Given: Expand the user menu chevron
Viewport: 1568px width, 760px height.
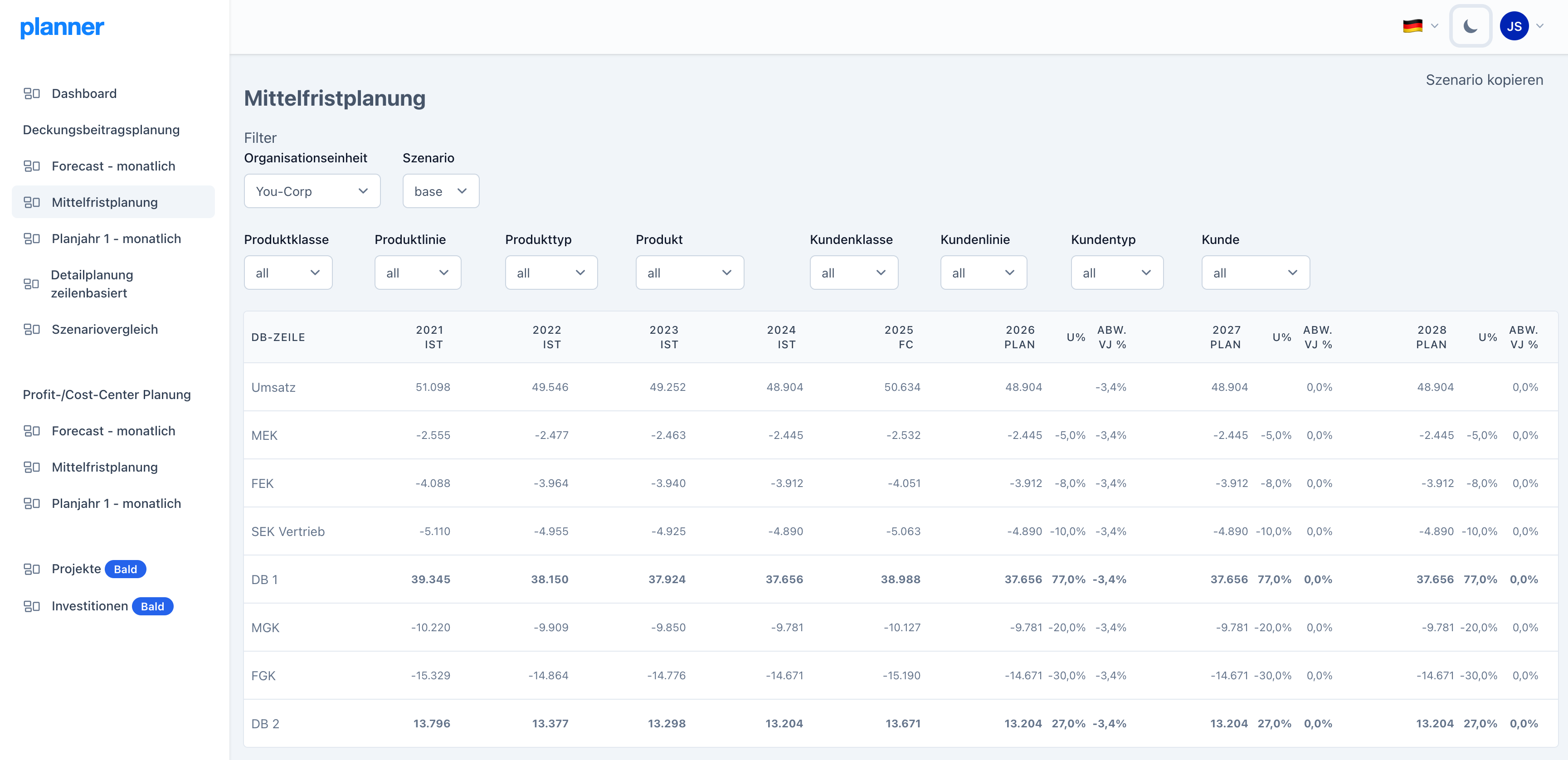Looking at the screenshot, I should click(x=1541, y=26).
